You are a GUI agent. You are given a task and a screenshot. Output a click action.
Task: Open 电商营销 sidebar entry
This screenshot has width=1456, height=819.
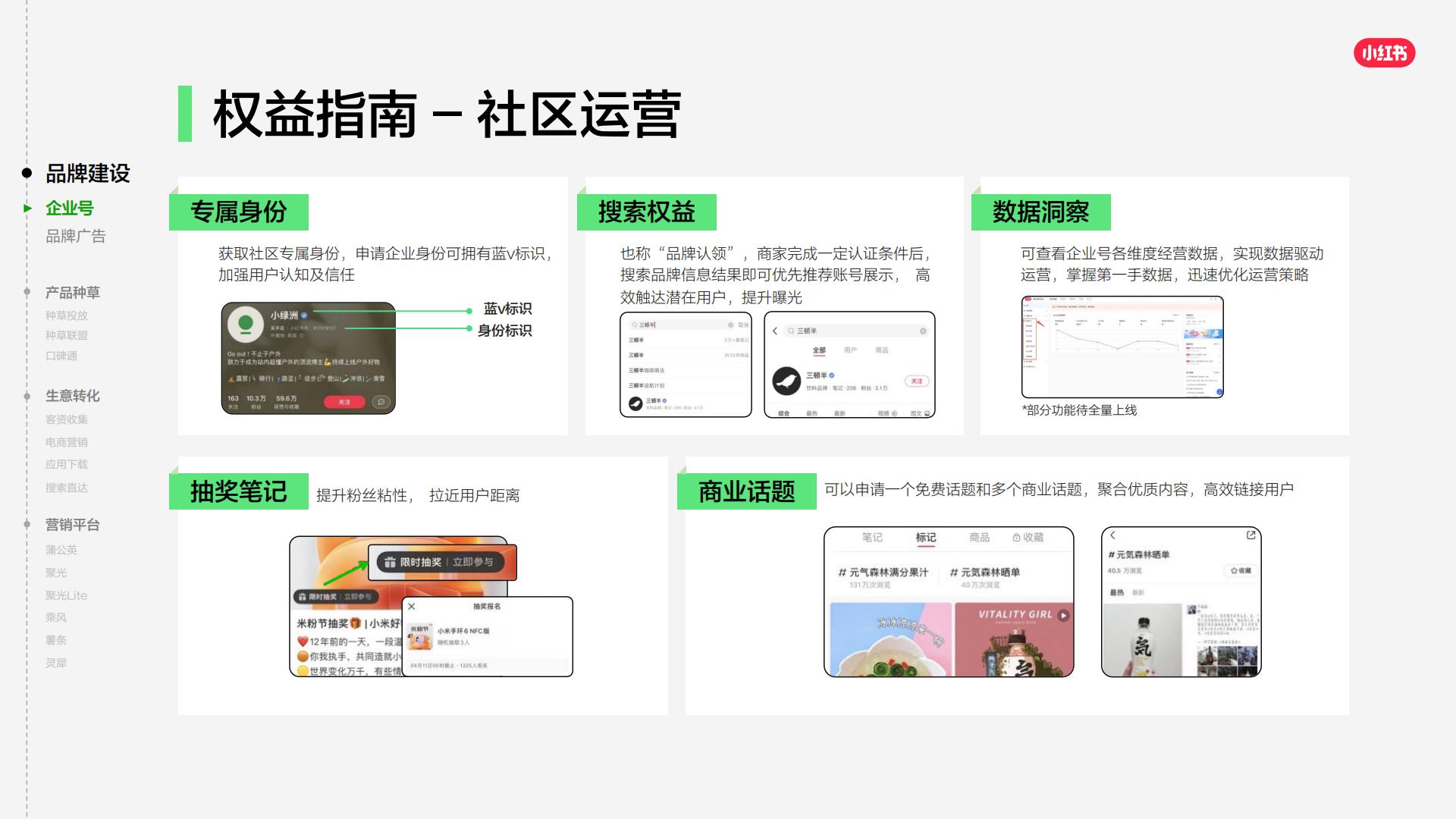(x=67, y=442)
